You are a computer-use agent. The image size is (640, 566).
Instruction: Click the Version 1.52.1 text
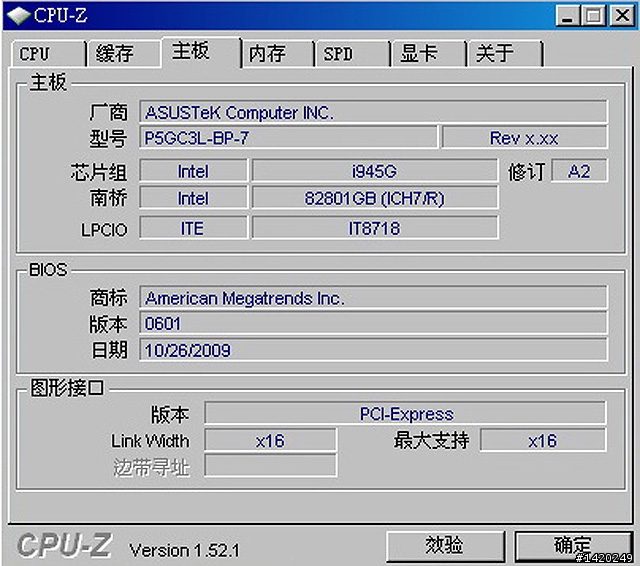(x=184, y=550)
